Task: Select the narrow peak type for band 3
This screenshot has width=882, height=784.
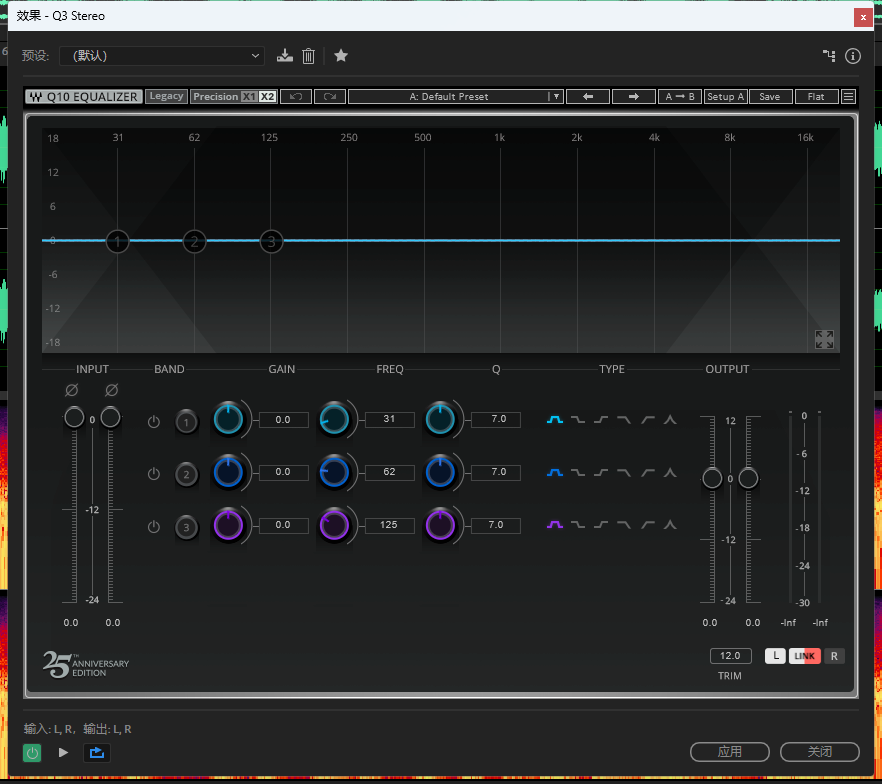Action: [670, 525]
